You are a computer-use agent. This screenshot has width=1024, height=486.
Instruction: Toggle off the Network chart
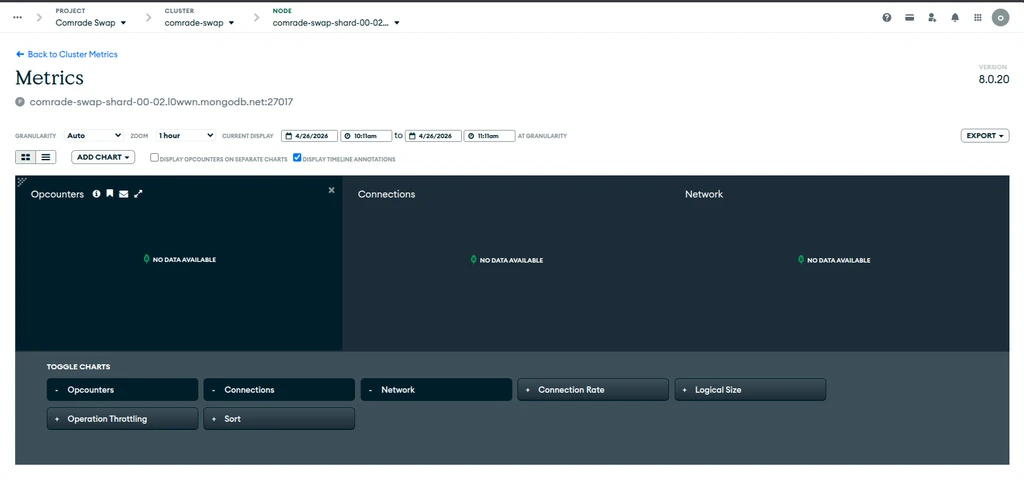(436, 389)
